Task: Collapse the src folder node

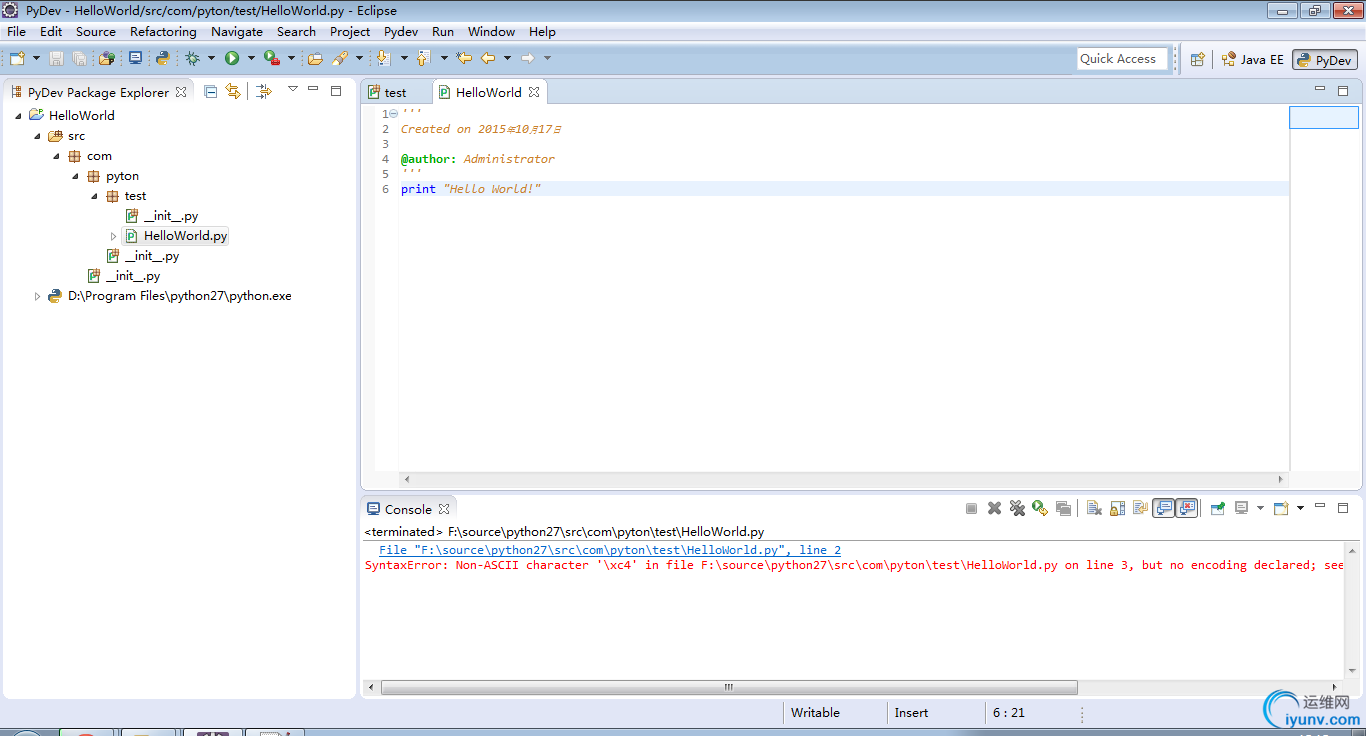Action: pos(37,136)
